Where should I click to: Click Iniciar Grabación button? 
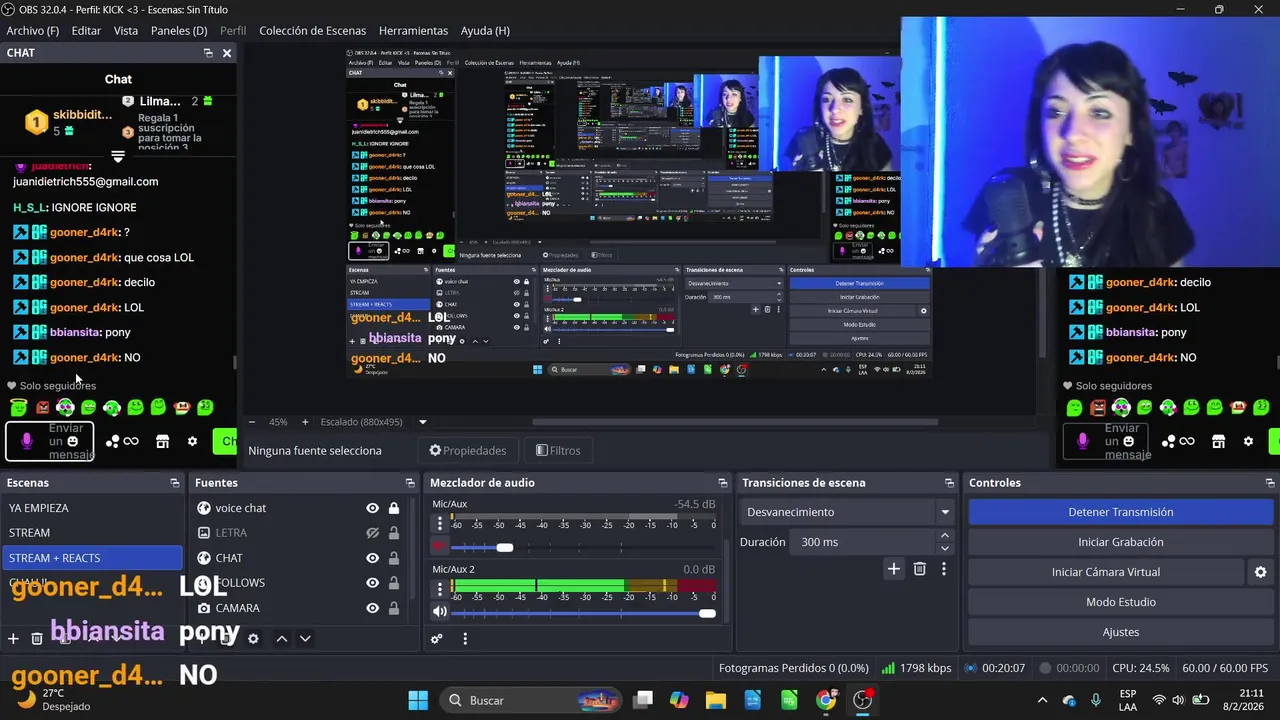(x=1120, y=542)
